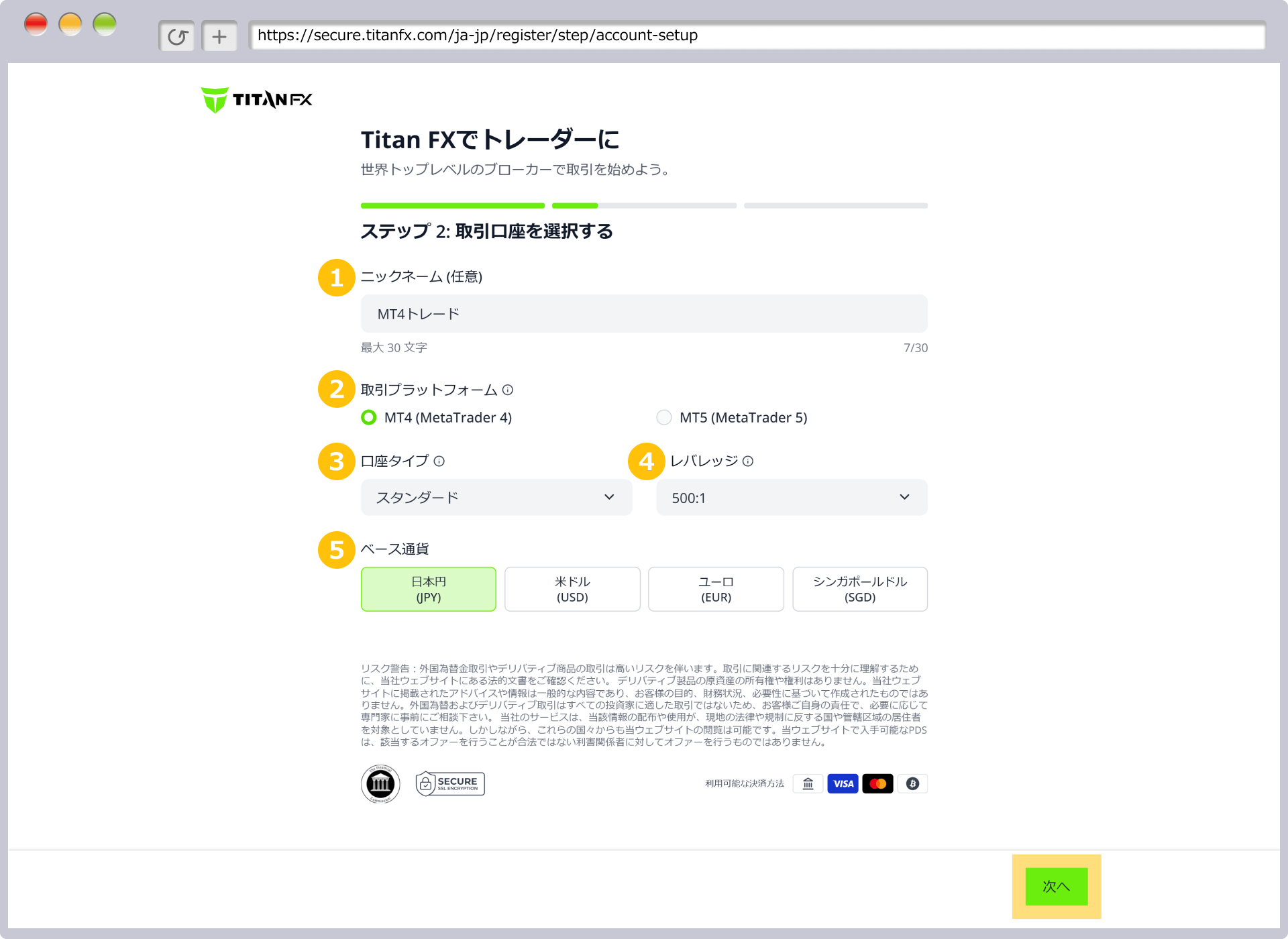The image size is (1288, 939).
Task: Click the info icon beside 口座タイプ
Action: [x=439, y=461]
